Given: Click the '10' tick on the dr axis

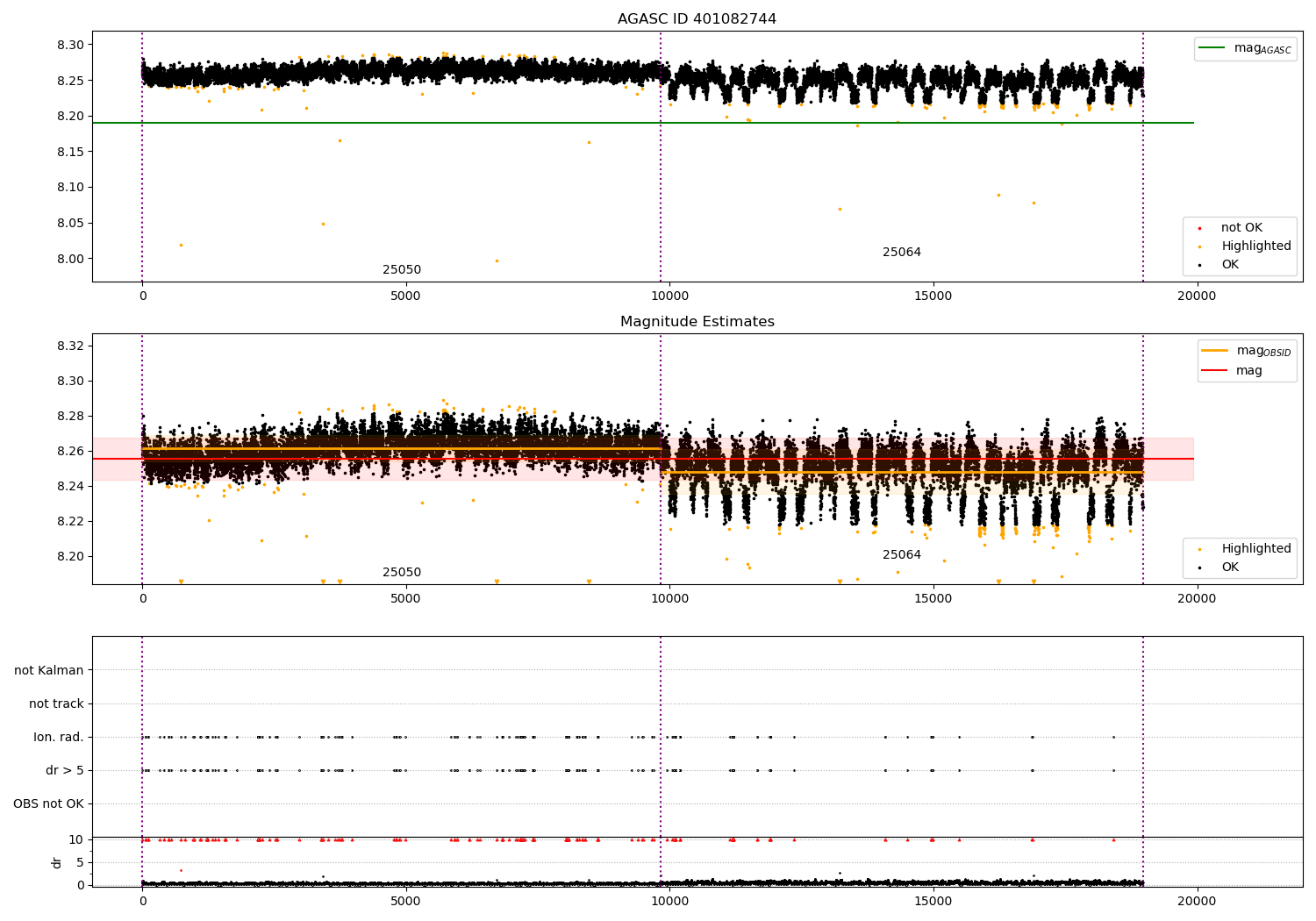Looking at the screenshot, I should click(x=76, y=839).
